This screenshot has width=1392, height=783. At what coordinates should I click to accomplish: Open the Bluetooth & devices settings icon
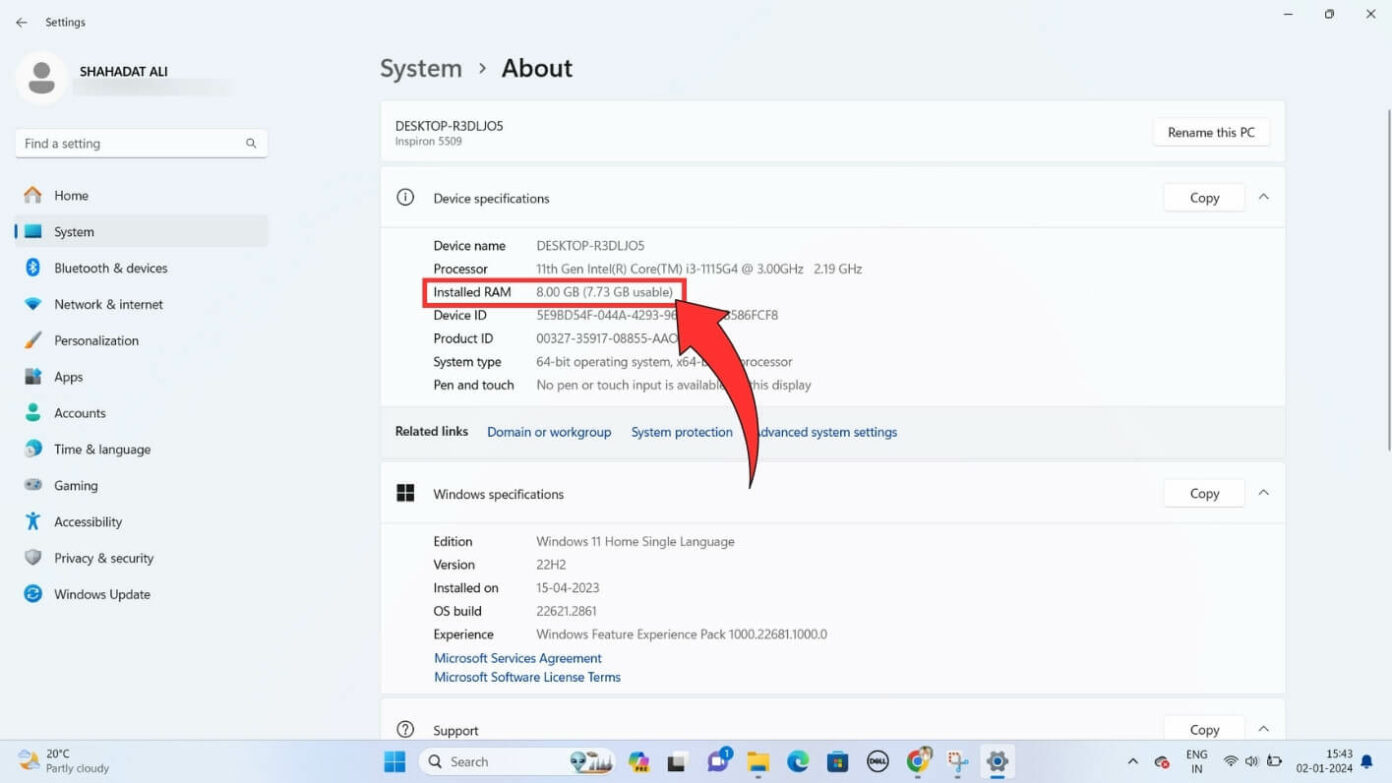pos(33,268)
